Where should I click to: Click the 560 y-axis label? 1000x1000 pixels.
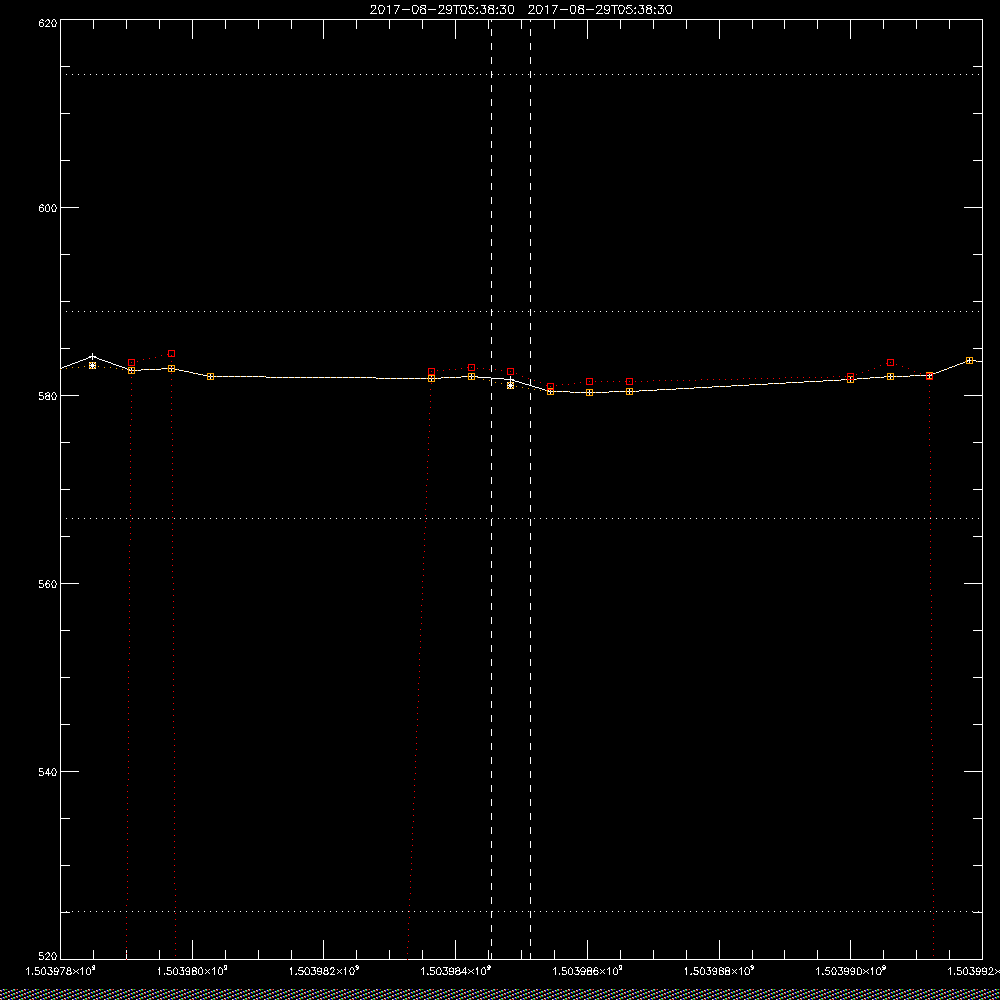tap(48, 584)
